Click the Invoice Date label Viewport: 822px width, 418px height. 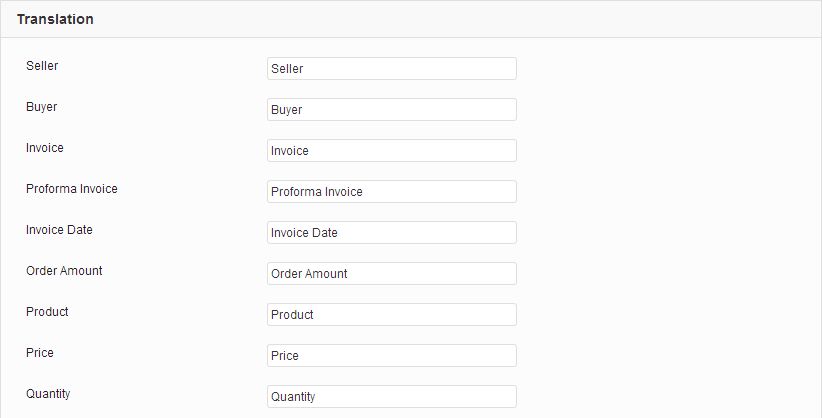59,230
